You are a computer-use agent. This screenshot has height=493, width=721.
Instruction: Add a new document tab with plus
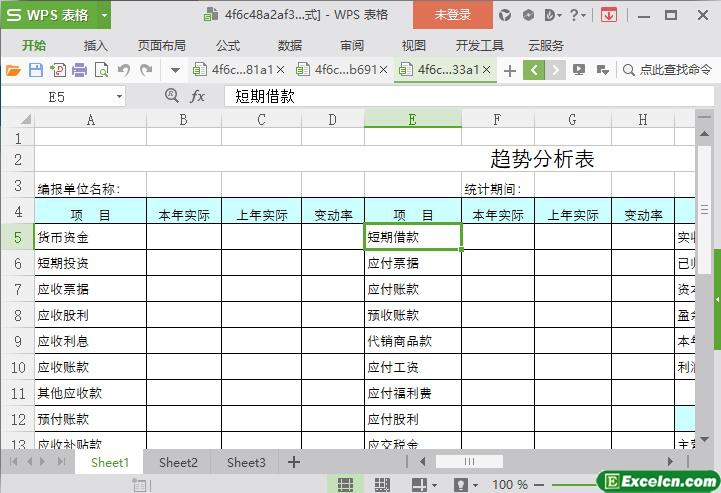coord(509,71)
